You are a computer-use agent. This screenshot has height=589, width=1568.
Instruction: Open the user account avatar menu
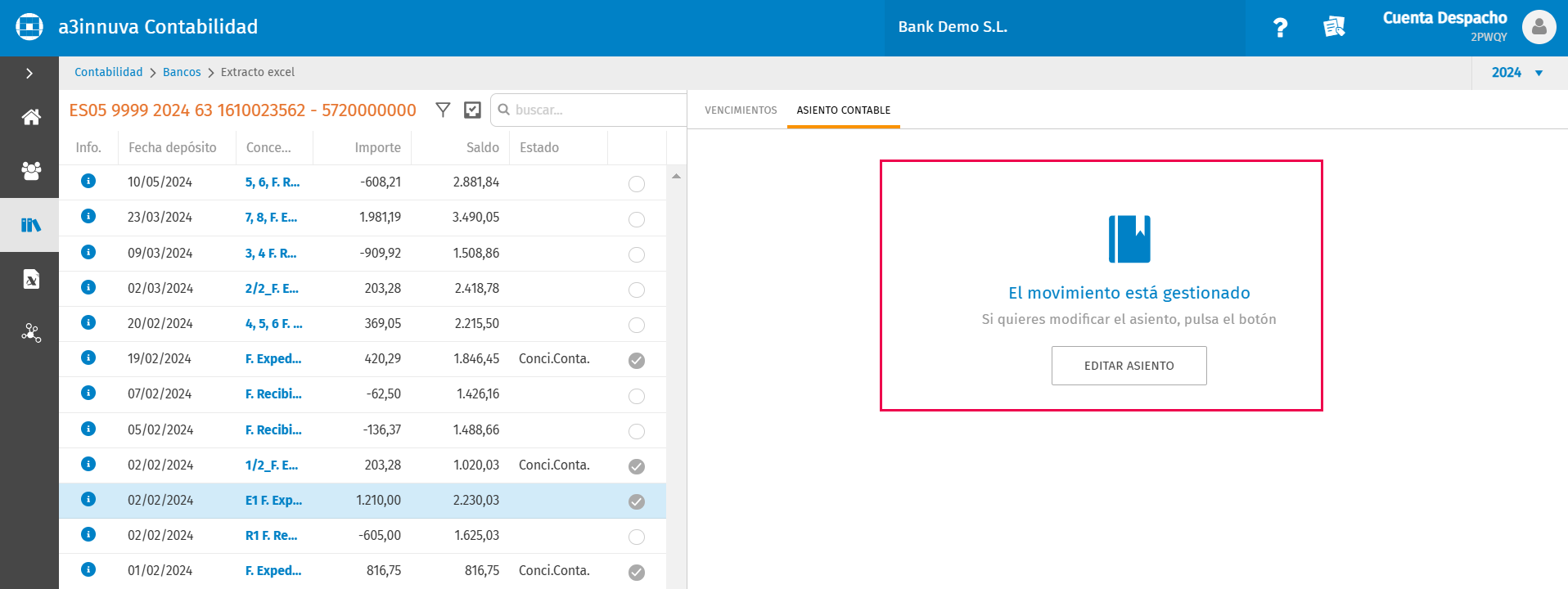click(1539, 27)
